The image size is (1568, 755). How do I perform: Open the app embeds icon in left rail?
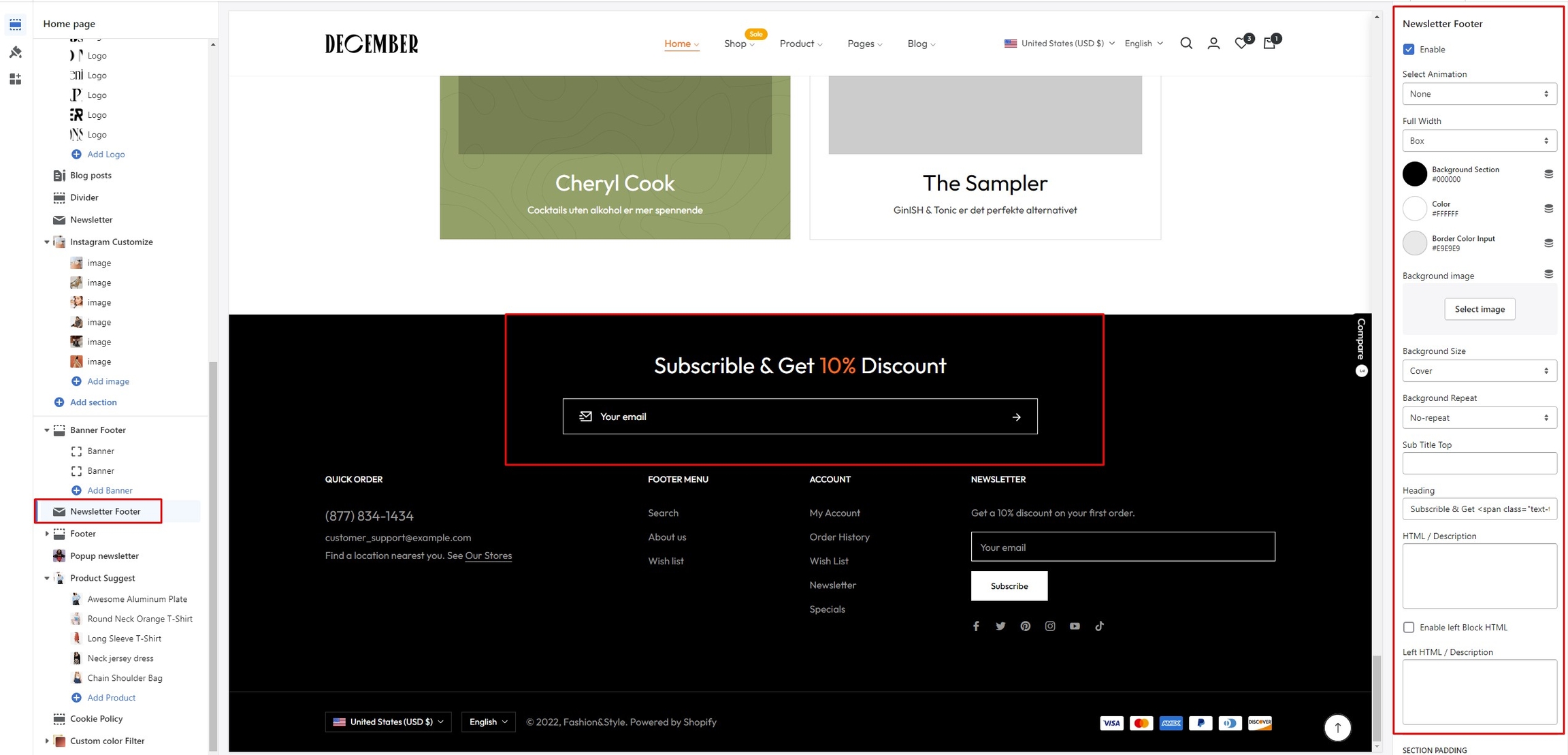coord(15,79)
